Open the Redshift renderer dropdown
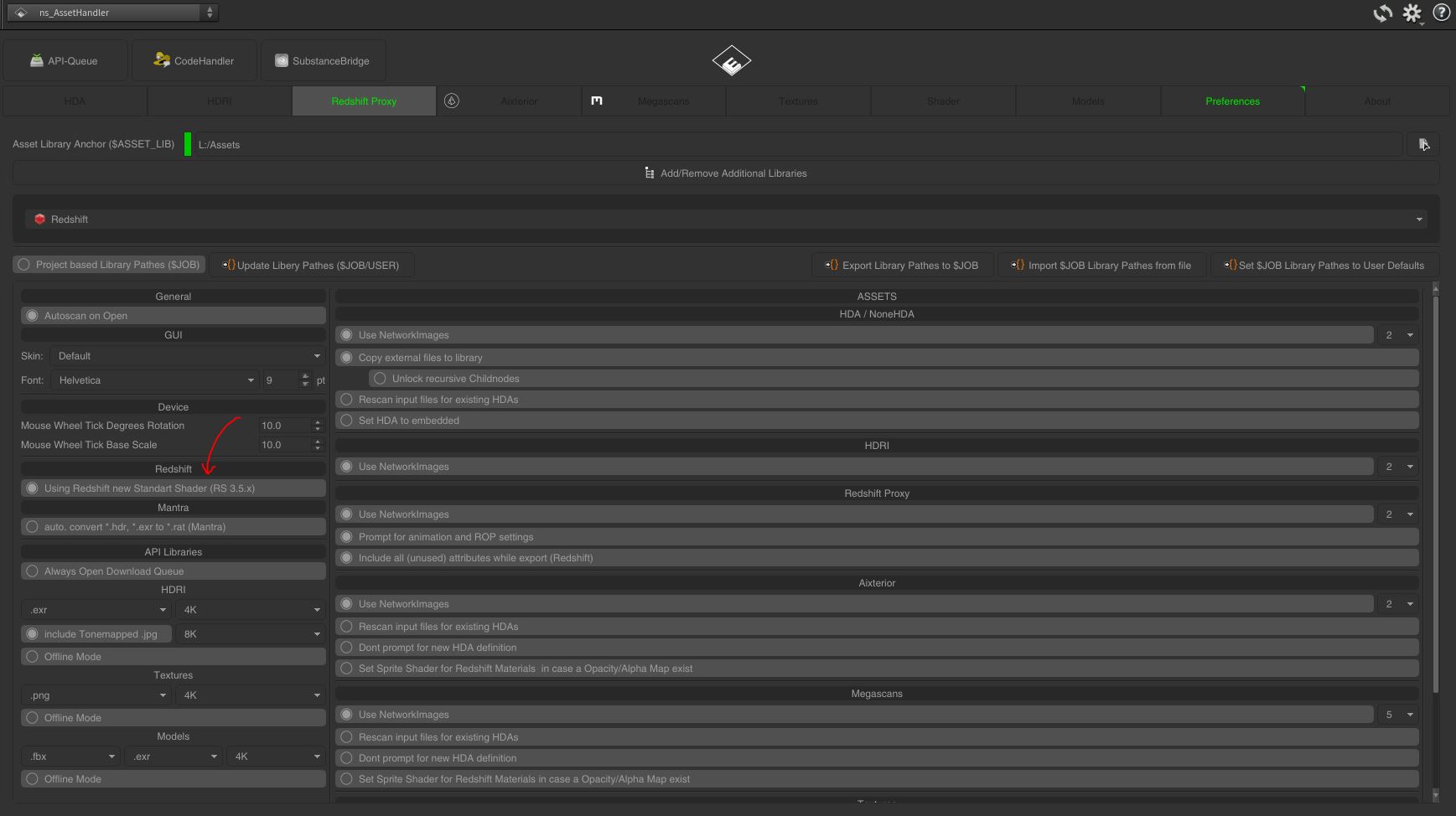Image resolution: width=1456 pixels, height=816 pixels. [726, 219]
